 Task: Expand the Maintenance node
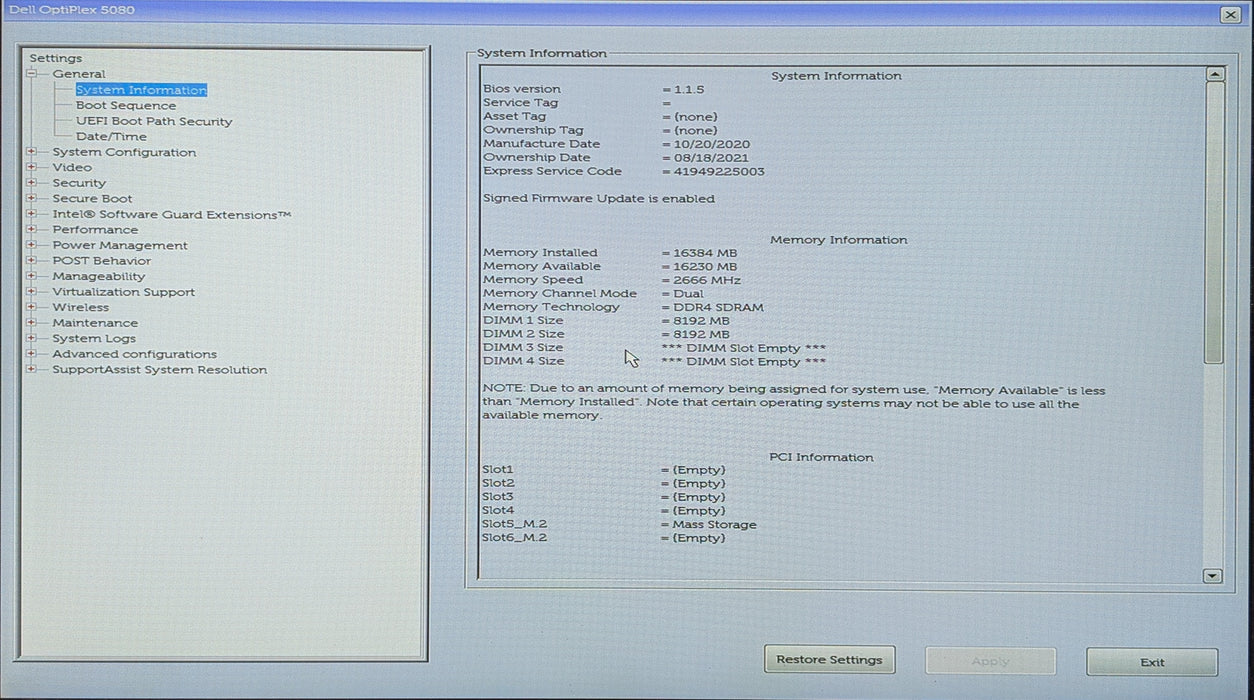tap(32, 323)
